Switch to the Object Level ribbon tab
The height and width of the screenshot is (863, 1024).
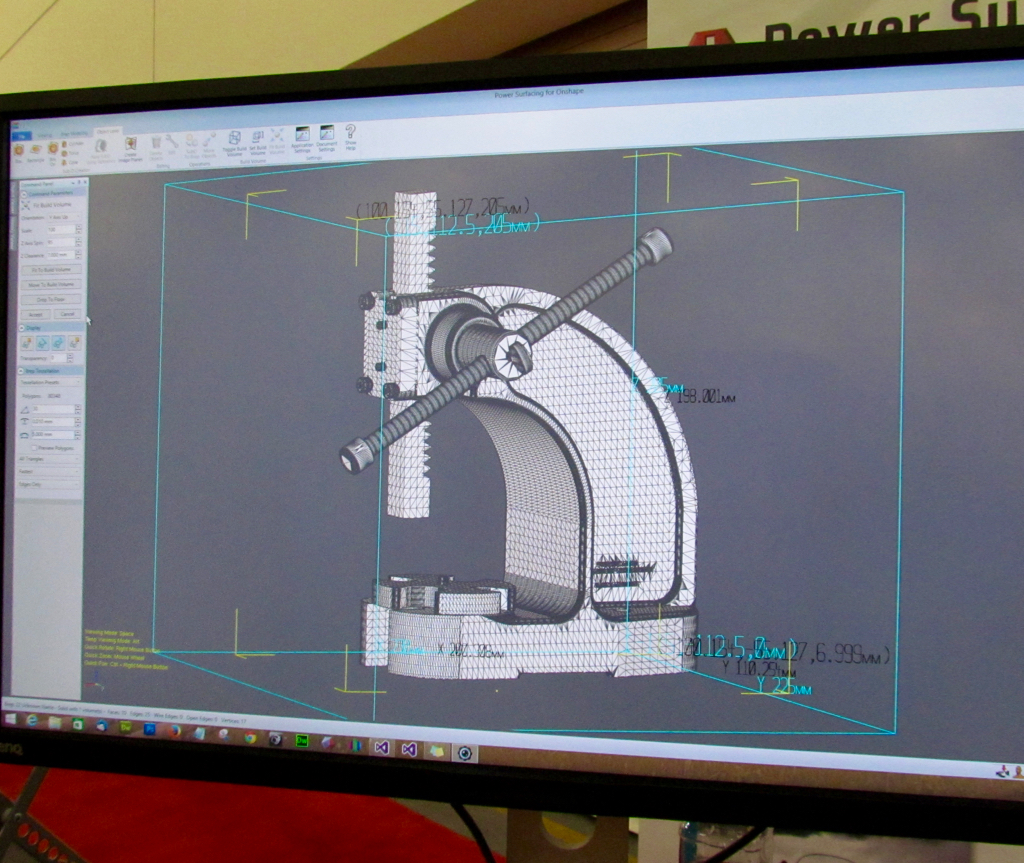pyautogui.click(x=106, y=132)
